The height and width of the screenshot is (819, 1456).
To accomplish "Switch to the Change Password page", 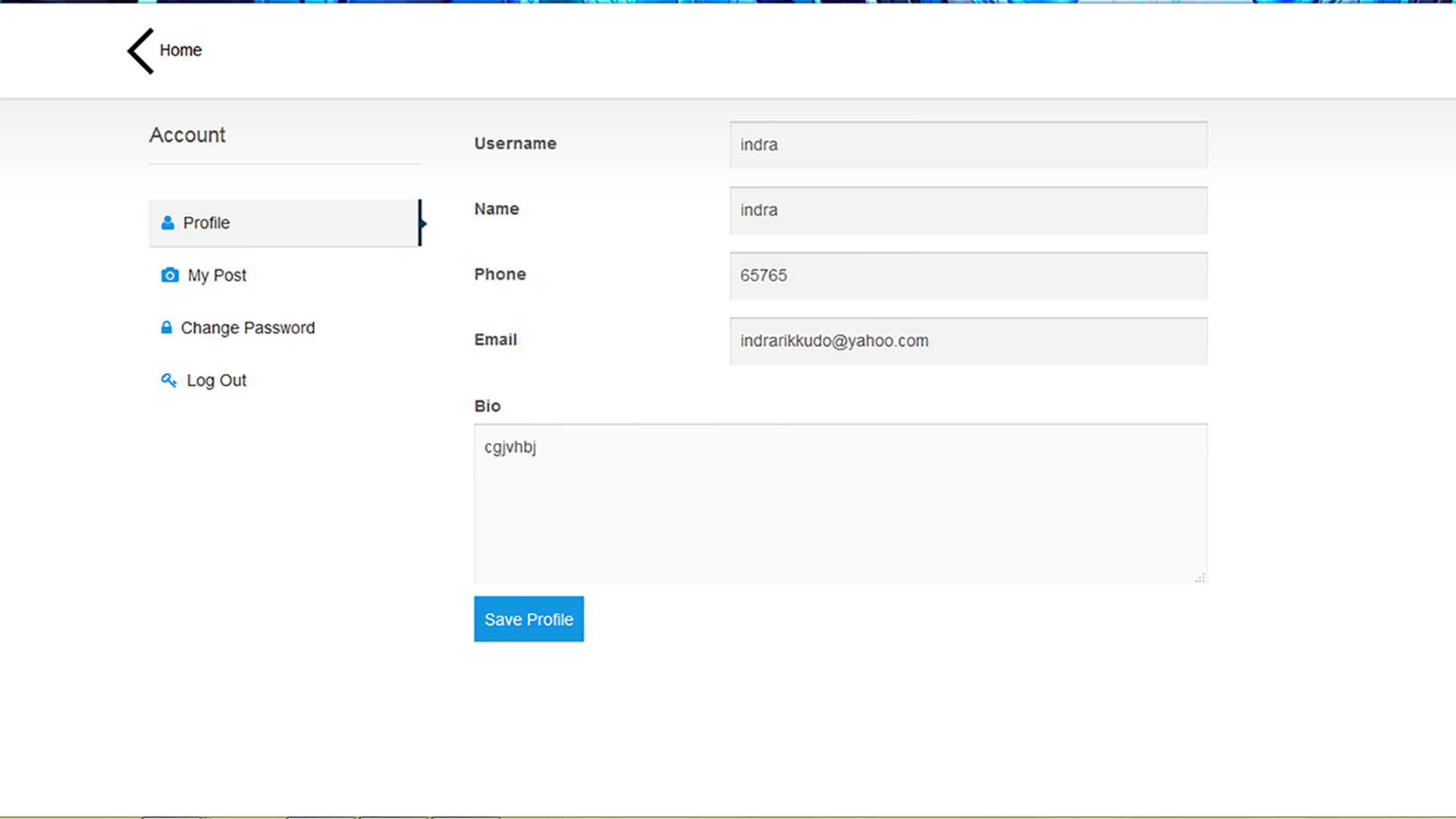I will click(248, 327).
